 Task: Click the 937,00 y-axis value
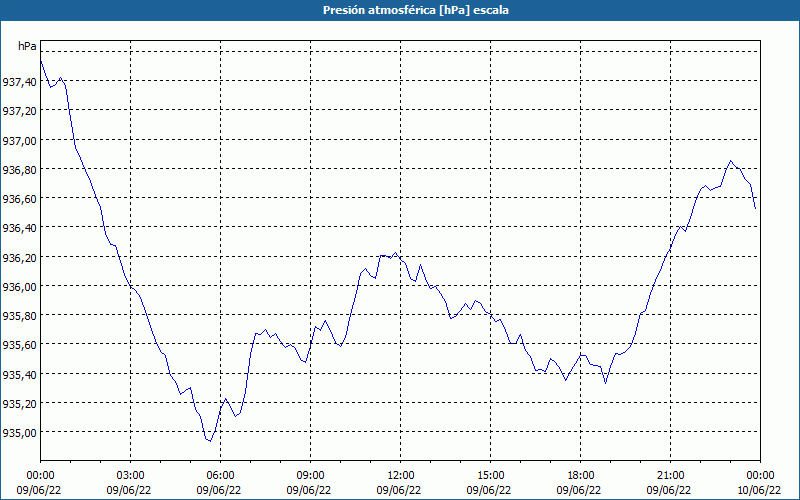pos(19,140)
